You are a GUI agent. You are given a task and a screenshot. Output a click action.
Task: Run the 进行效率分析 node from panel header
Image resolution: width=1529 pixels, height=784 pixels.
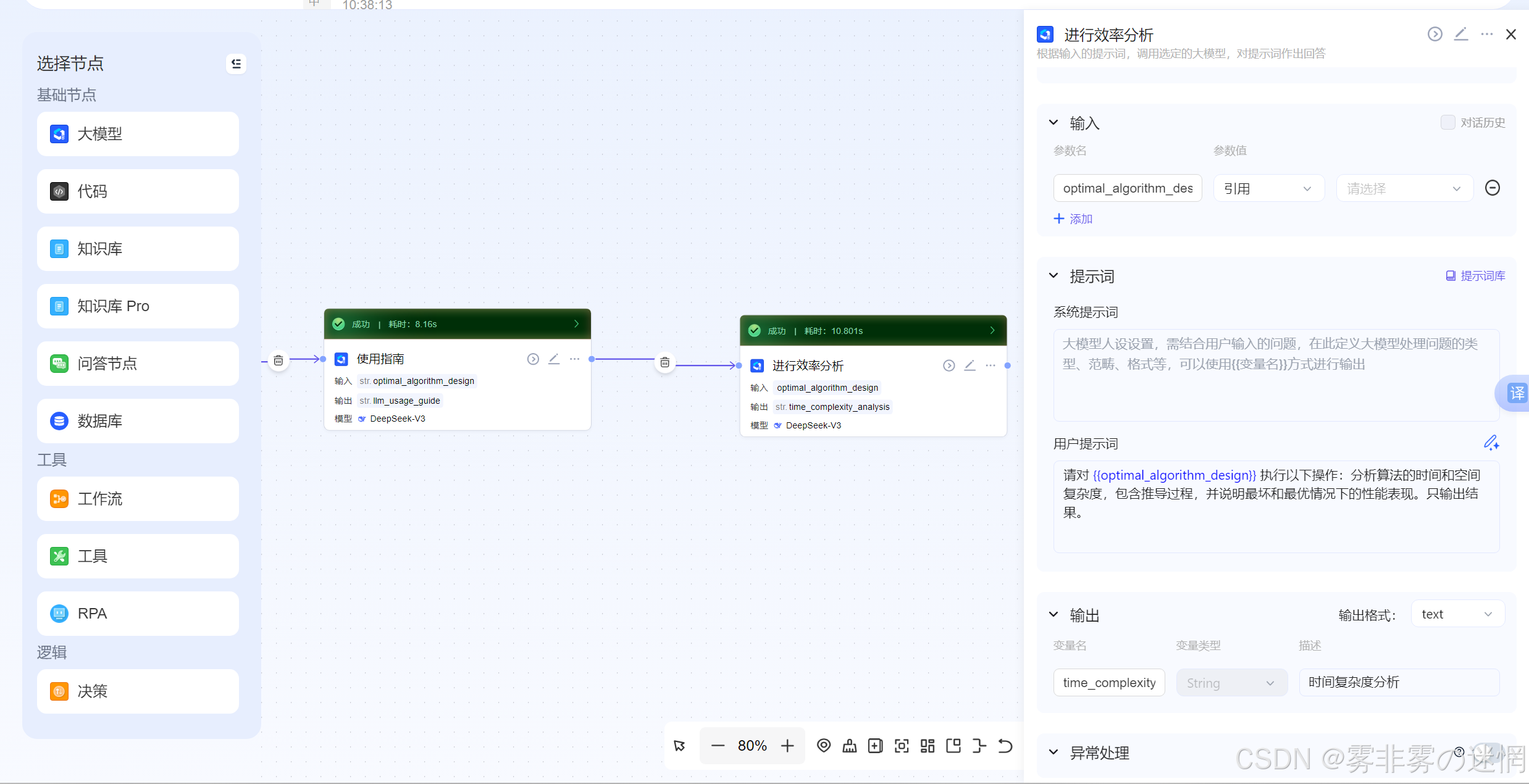[1435, 35]
